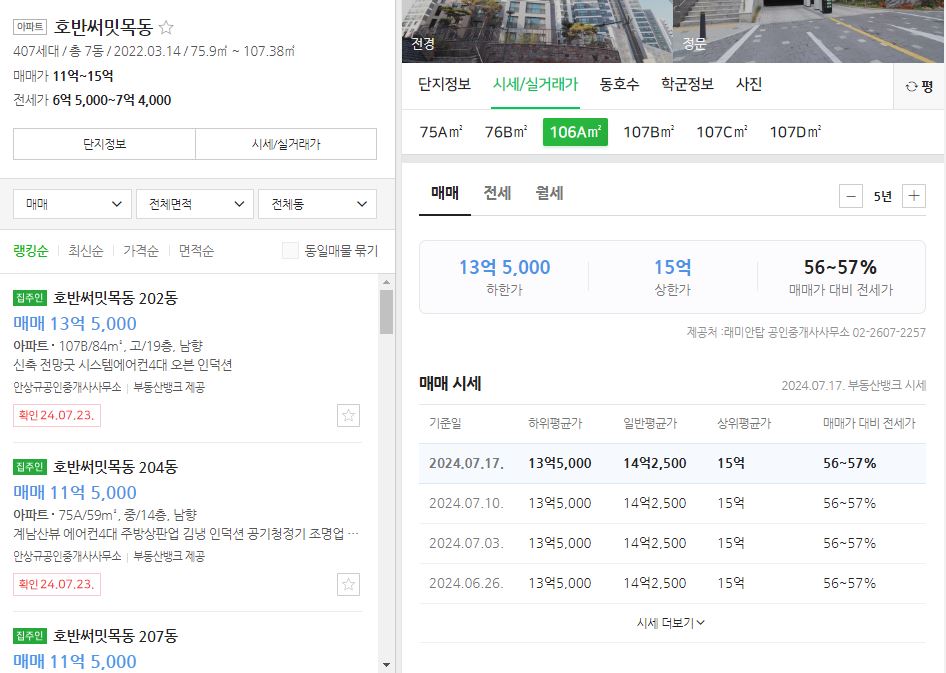This screenshot has height=673, width=946.
Task: Choose the 107B㎡ area type
Action: pos(649,132)
